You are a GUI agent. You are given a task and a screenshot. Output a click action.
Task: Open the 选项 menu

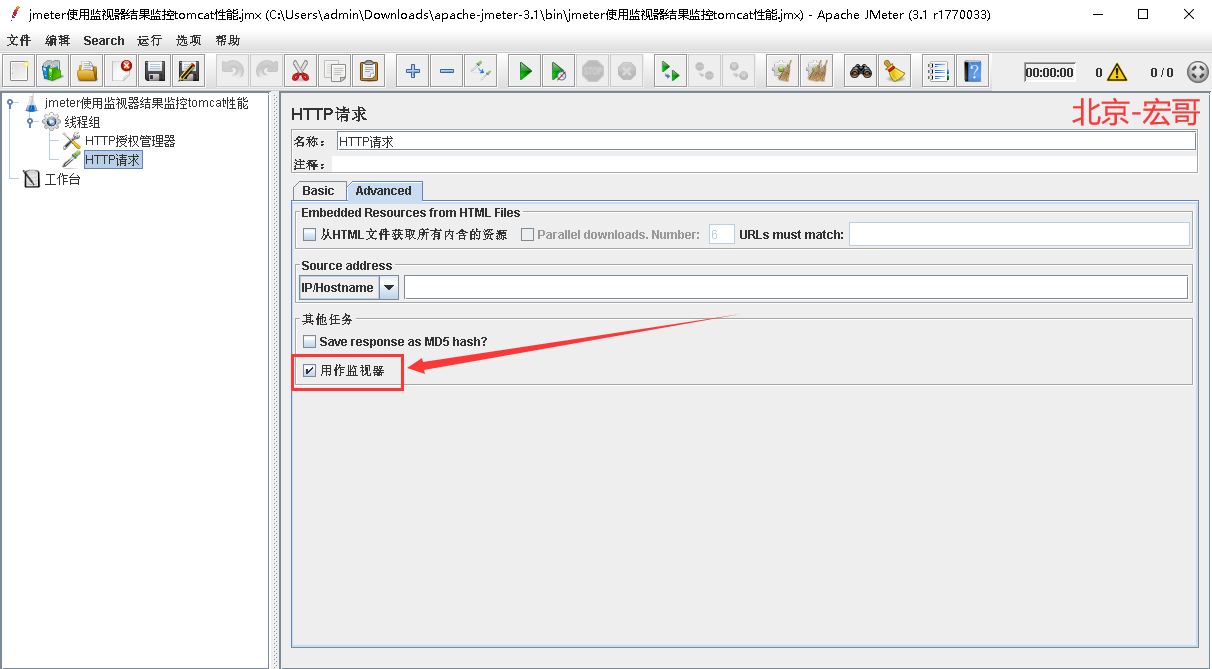click(189, 41)
